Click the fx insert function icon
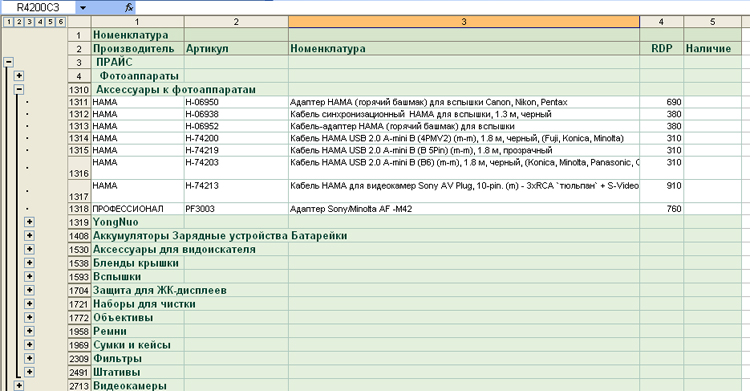This screenshot has height=391, width=750. [129, 8]
